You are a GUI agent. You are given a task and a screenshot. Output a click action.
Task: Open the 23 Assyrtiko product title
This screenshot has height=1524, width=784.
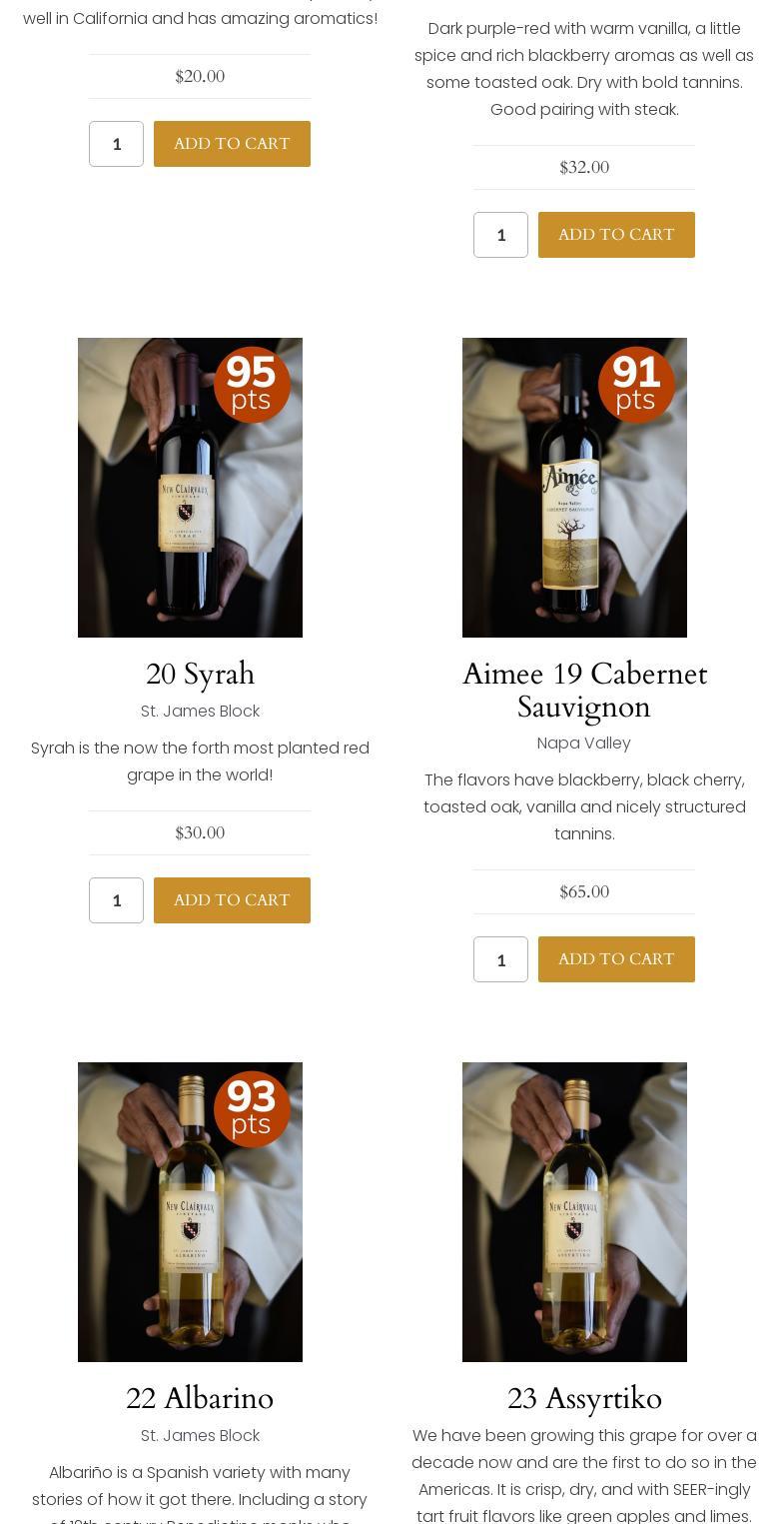[584, 1399]
